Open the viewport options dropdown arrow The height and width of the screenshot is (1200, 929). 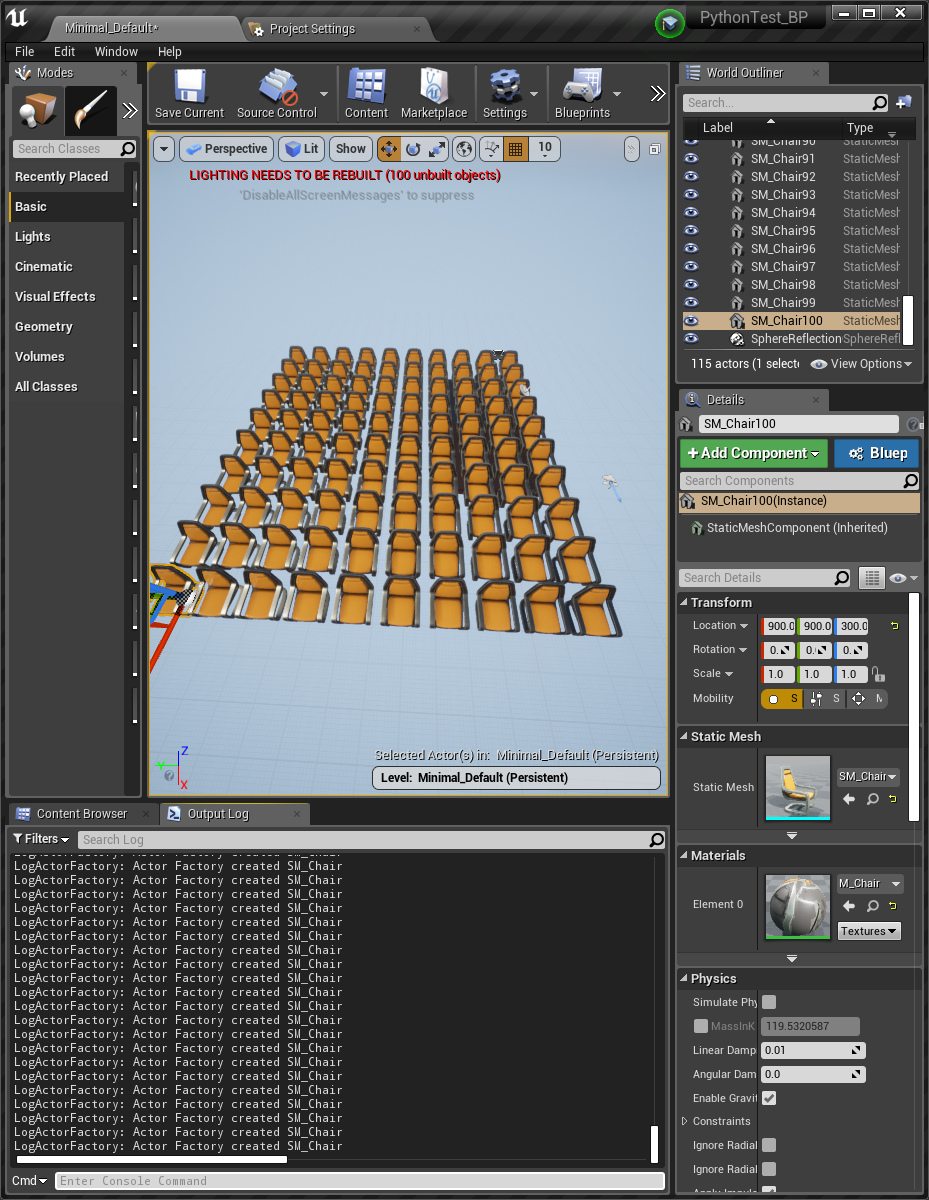[x=164, y=149]
